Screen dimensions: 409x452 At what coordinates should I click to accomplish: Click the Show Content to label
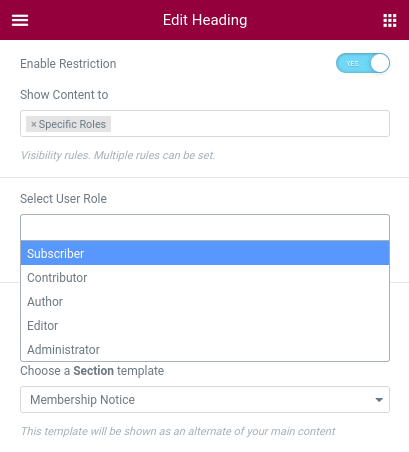tap(64, 95)
